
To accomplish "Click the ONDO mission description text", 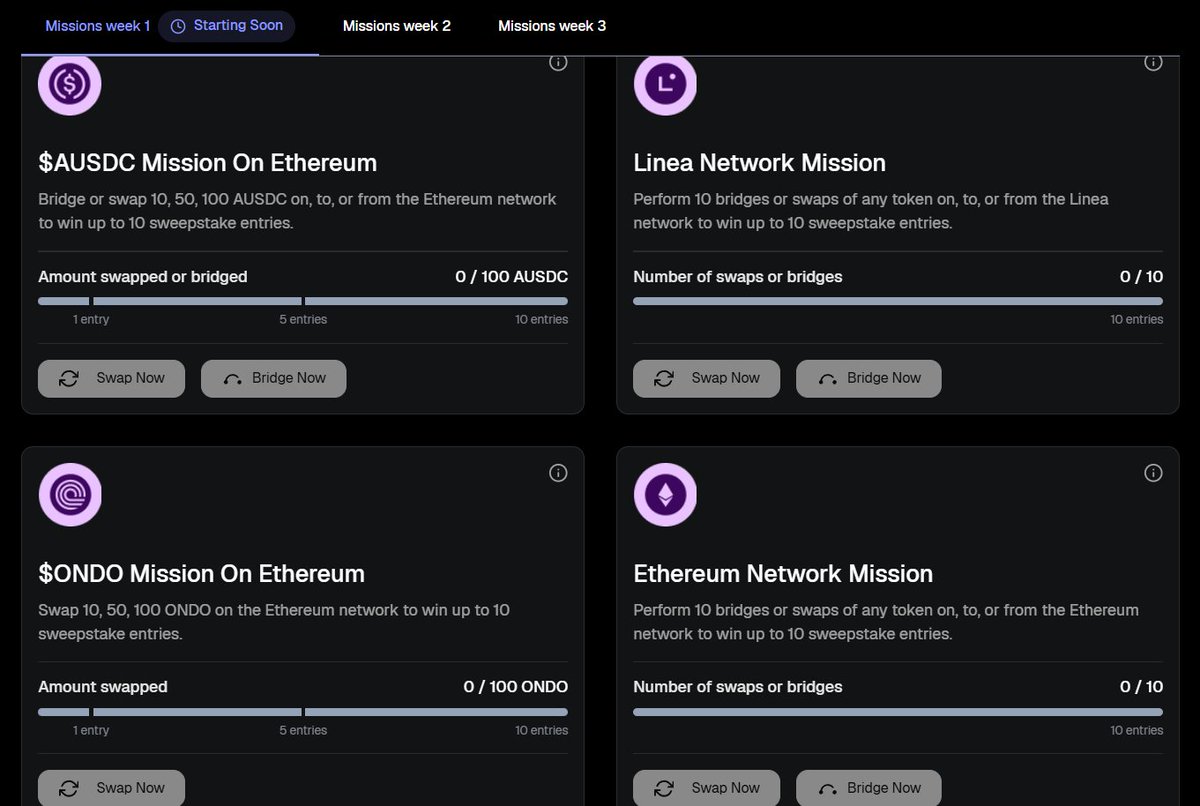I will (x=274, y=622).
